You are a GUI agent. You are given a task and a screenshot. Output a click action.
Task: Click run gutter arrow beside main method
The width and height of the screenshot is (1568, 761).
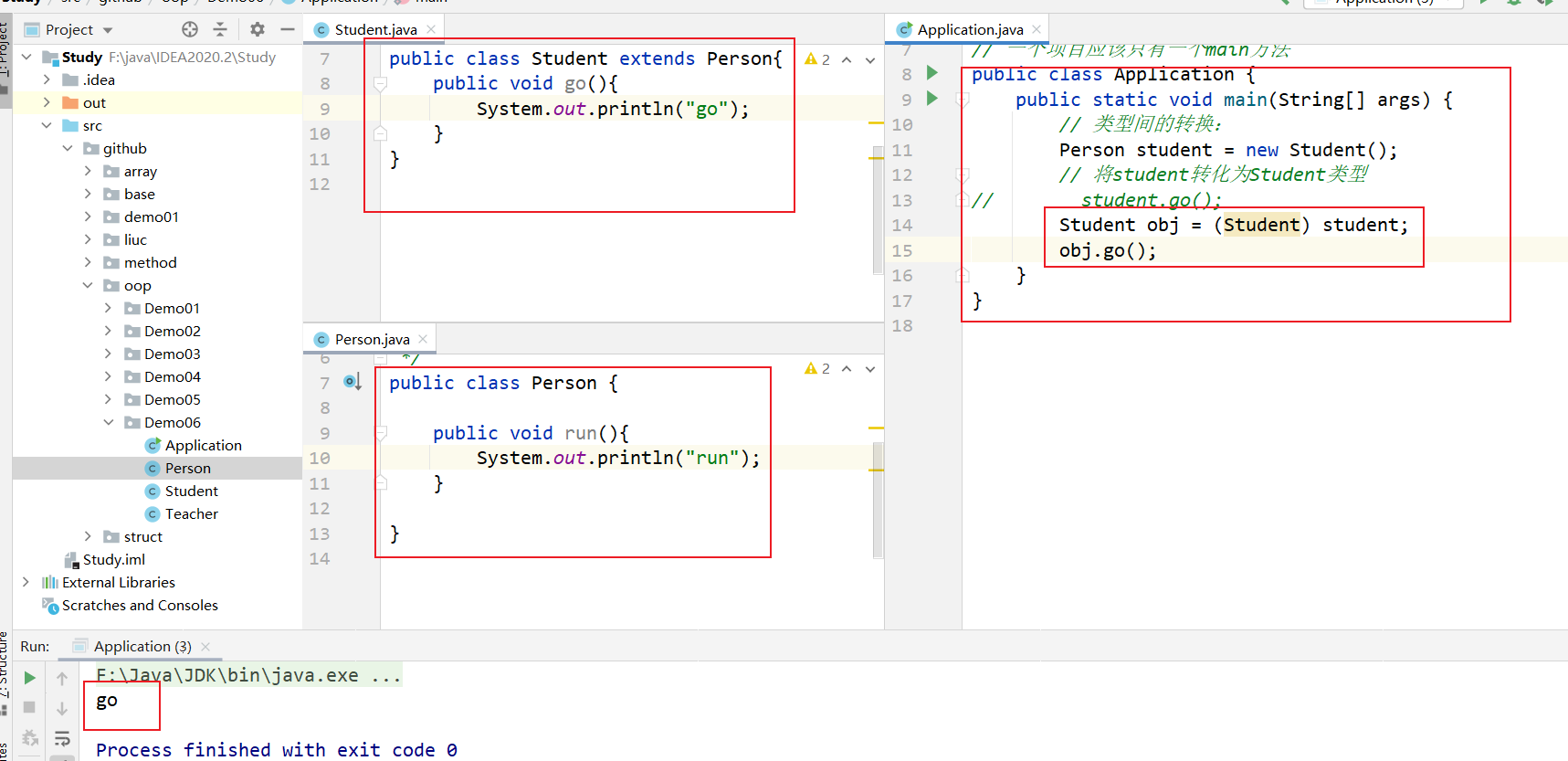[932, 99]
